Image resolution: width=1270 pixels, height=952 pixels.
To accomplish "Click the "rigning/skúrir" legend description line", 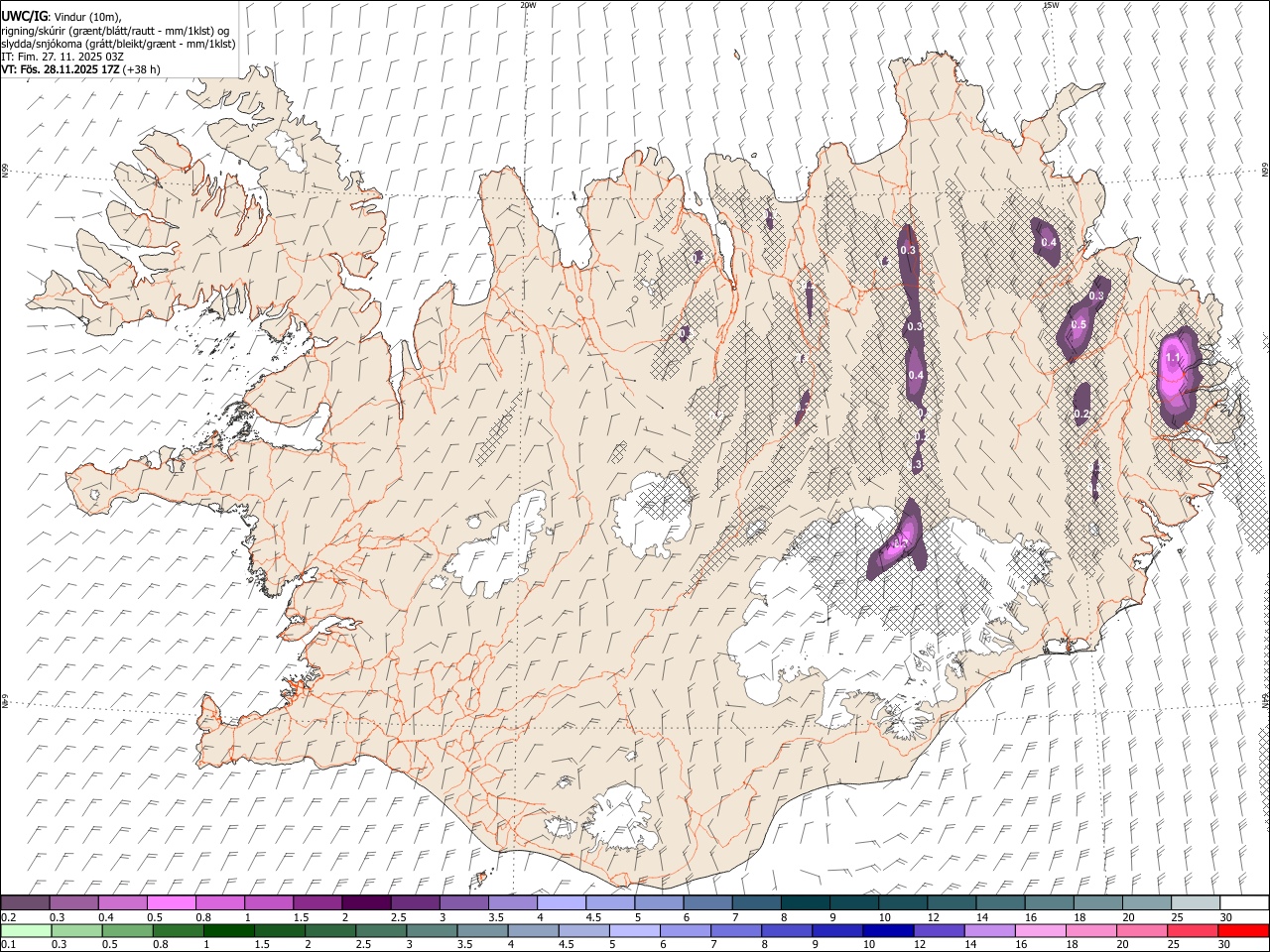I will click(x=115, y=30).
